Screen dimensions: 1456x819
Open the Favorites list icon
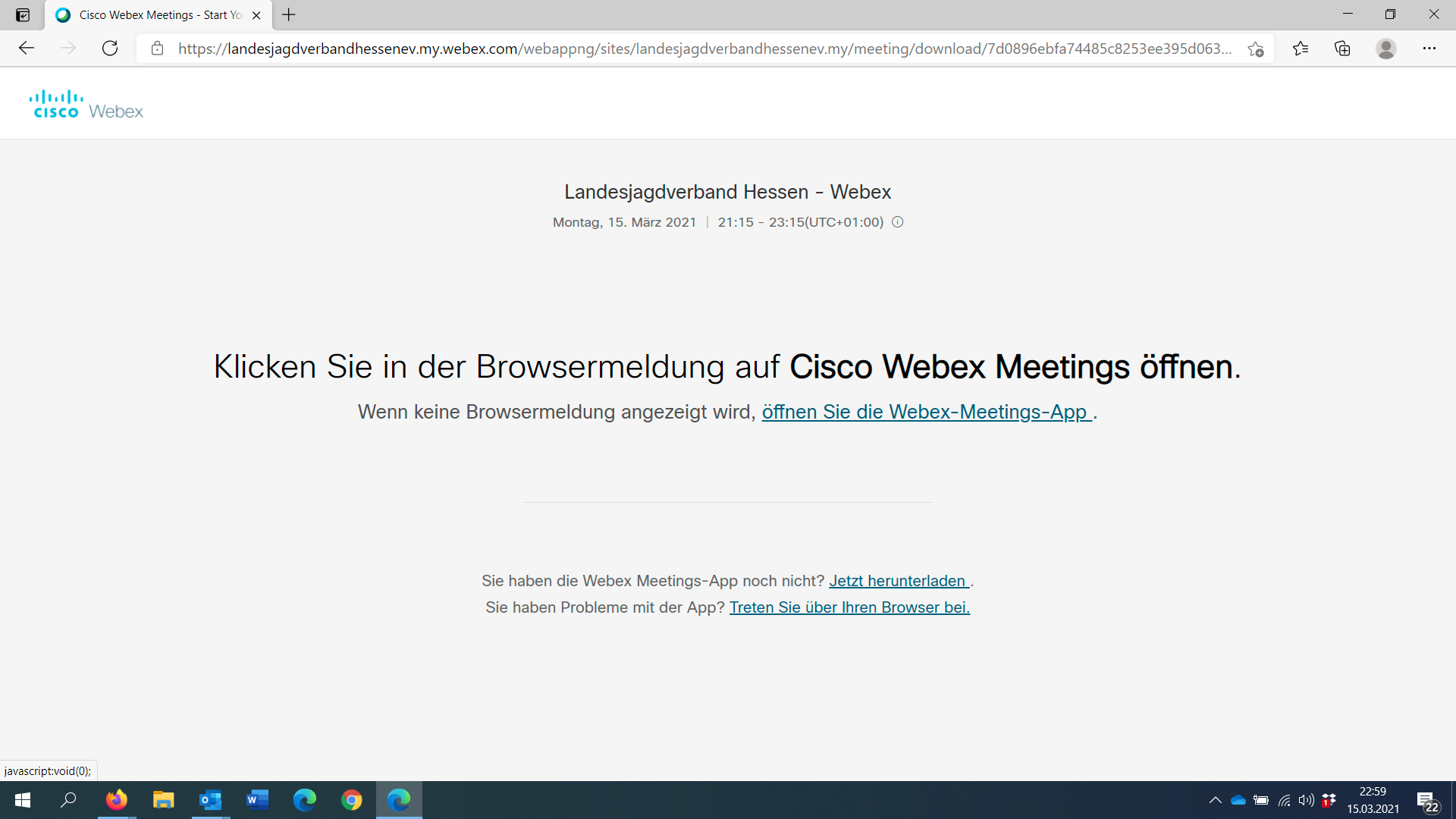[x=1301, y=49]
